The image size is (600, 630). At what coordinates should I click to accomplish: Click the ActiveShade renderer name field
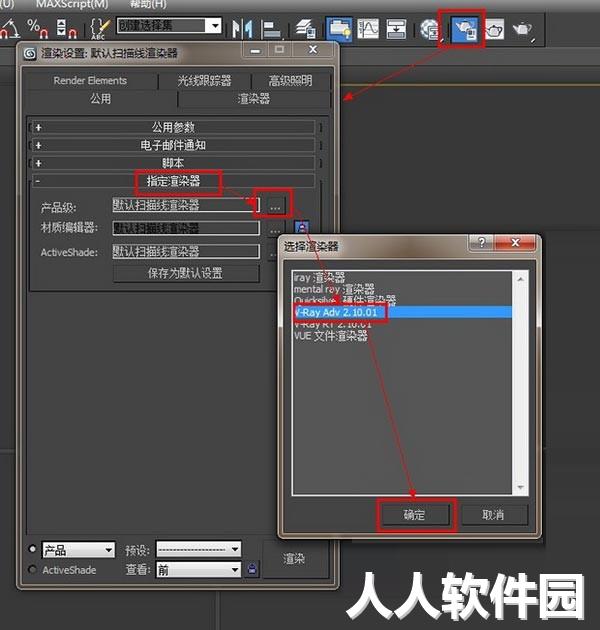[x=186, y=252]
